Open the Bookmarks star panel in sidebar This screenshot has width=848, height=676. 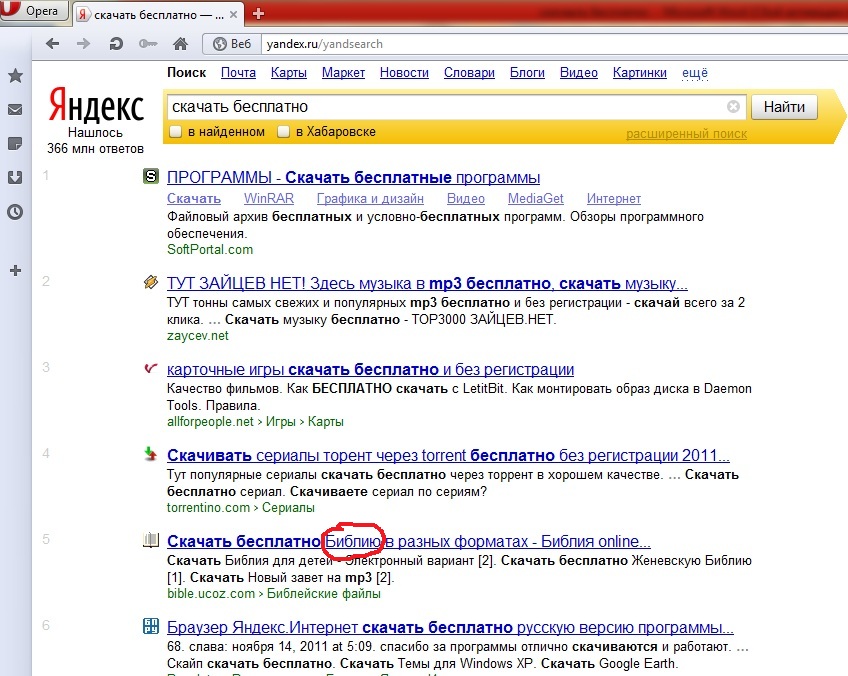(15, 76)
